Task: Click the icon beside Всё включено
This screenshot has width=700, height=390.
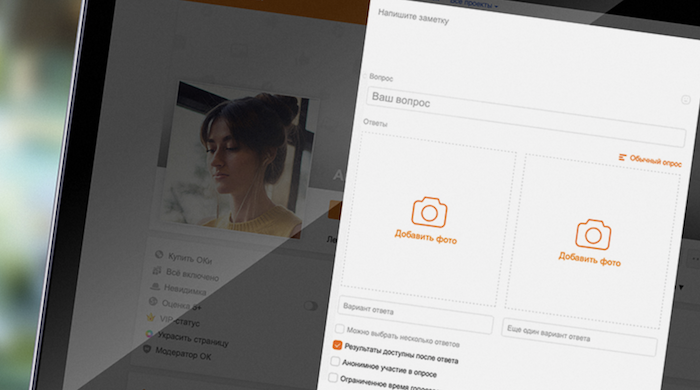Action: pos(157,270)
